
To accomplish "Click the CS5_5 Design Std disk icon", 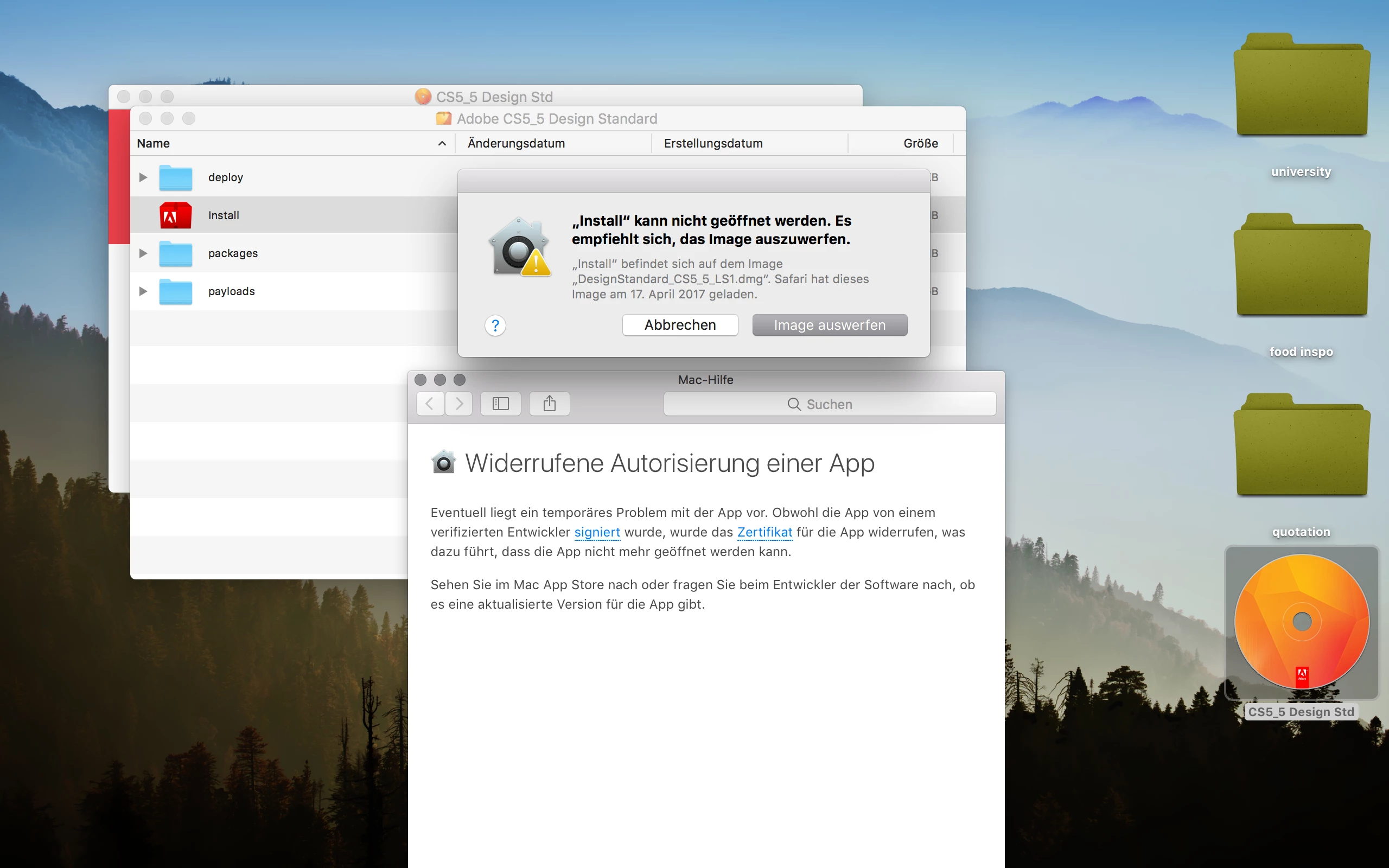I will tap(1301, 622).
